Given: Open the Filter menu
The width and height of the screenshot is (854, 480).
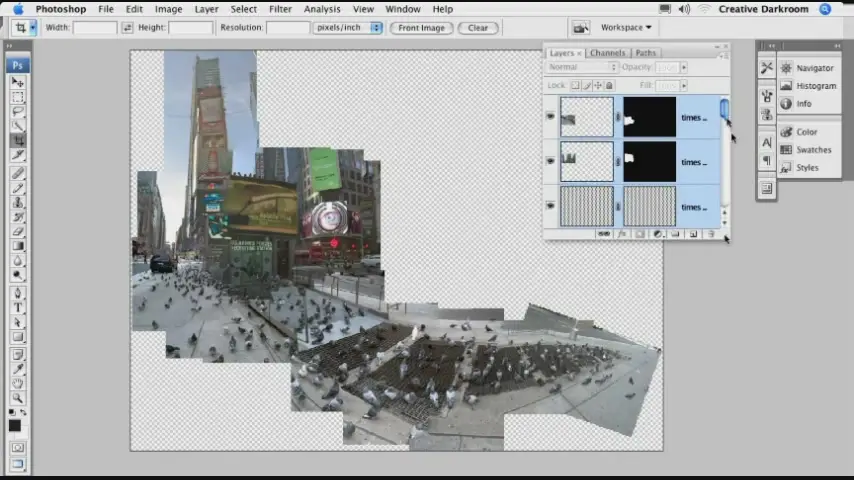Looking at the screenshot, I should (280, 9).
